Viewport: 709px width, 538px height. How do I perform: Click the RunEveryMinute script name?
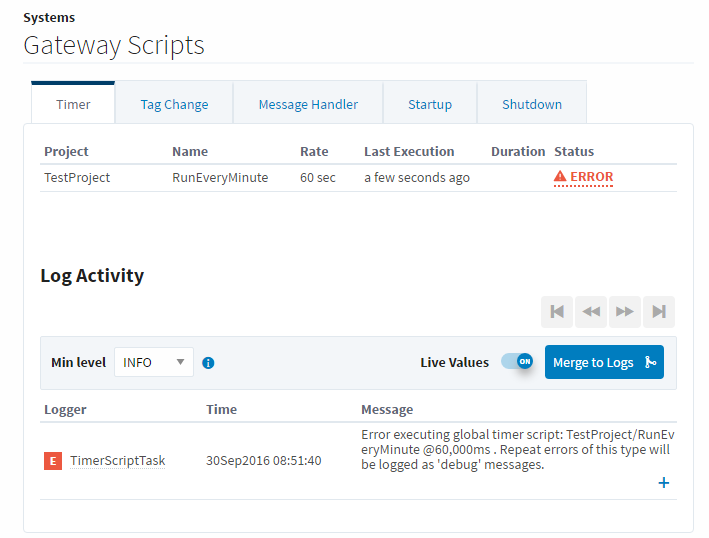(220, 177)
